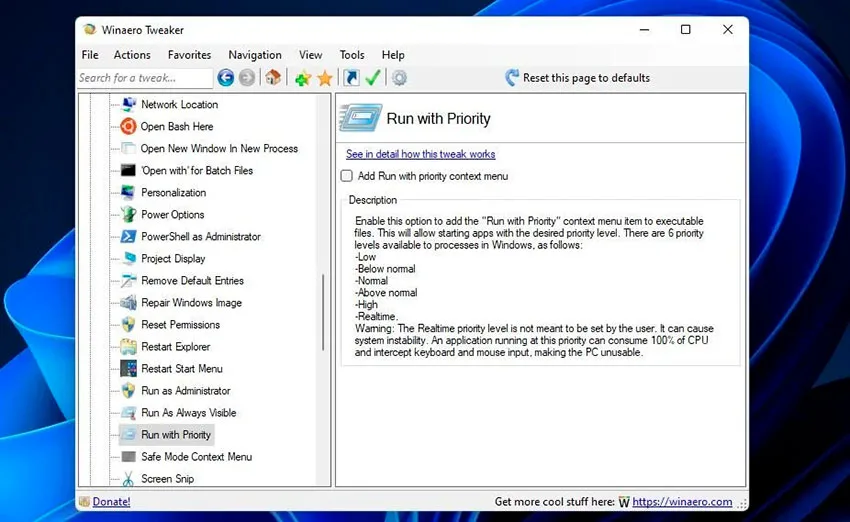The width and height of the screenshot is (850, 522).
Task: Focus the Search for a tweak field
Action: [144, 78]
